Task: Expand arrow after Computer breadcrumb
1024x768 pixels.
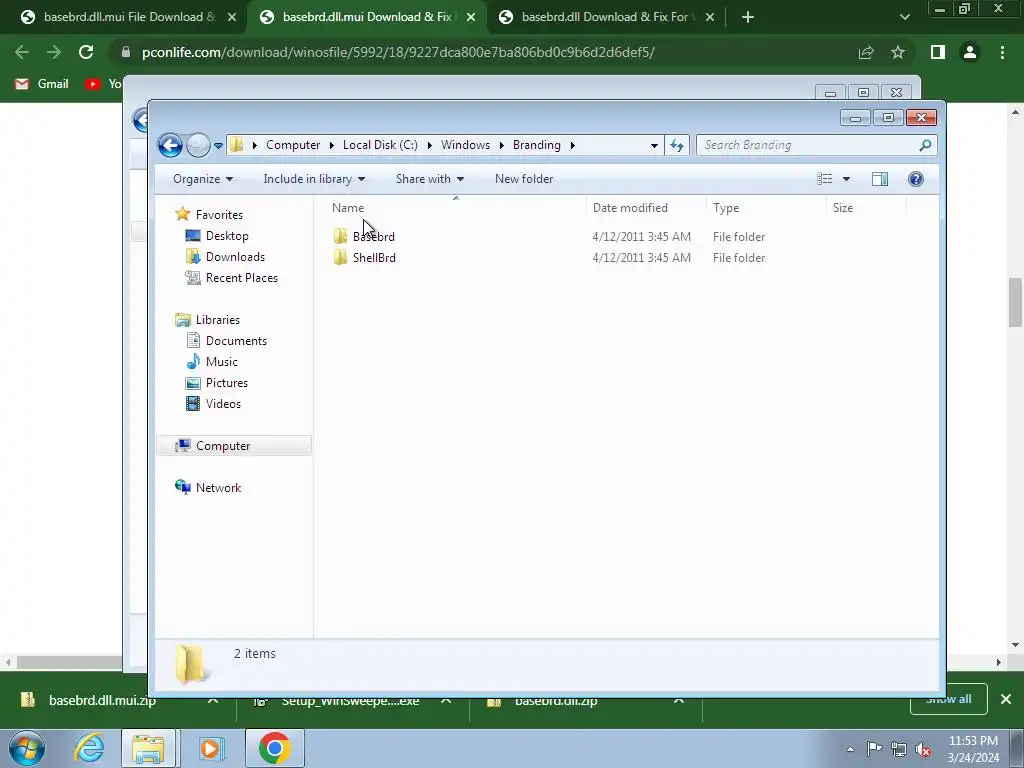Action: click(x=332, y=145)
